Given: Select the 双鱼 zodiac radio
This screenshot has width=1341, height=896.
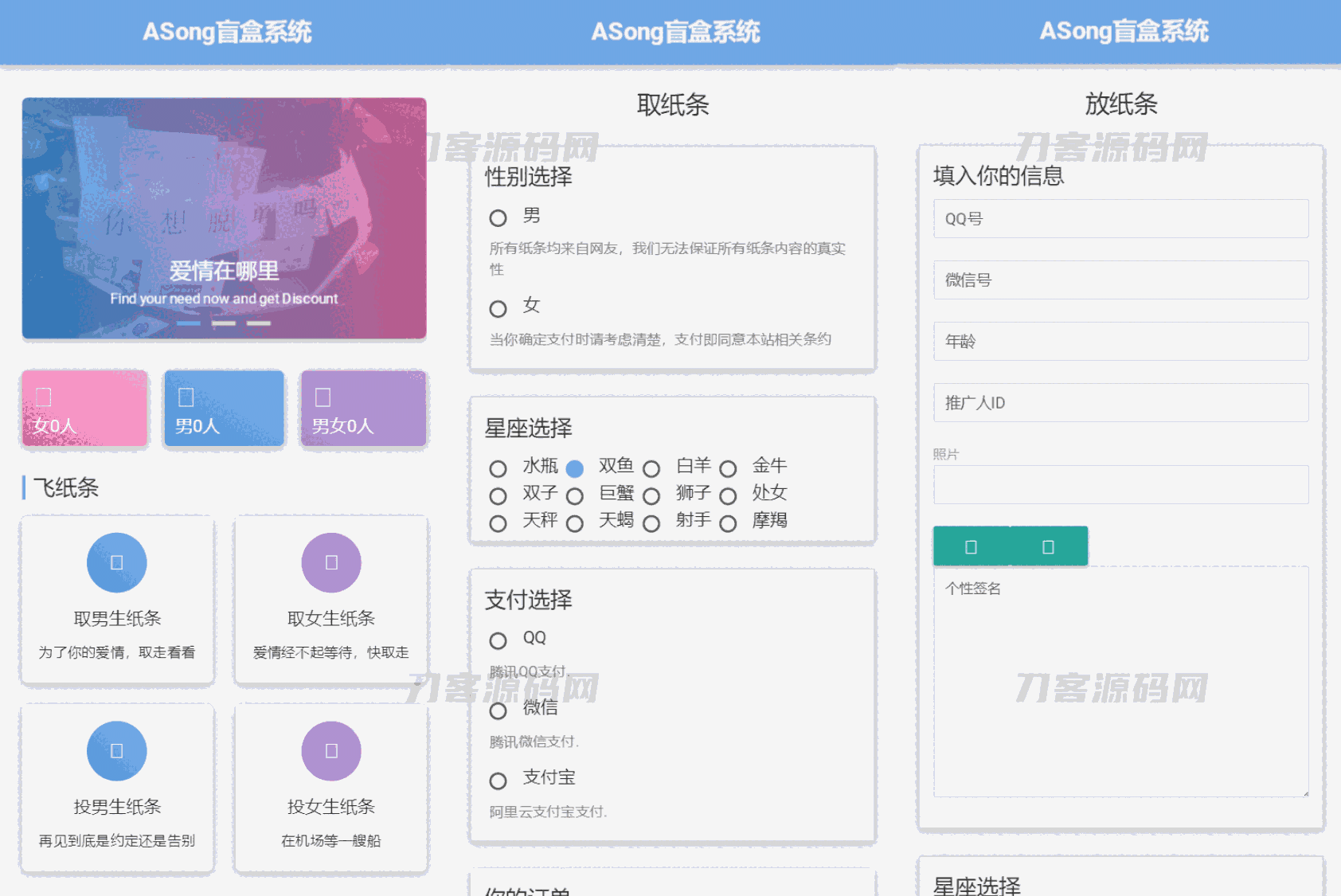Looking at the screenshot, I should 574,469.
